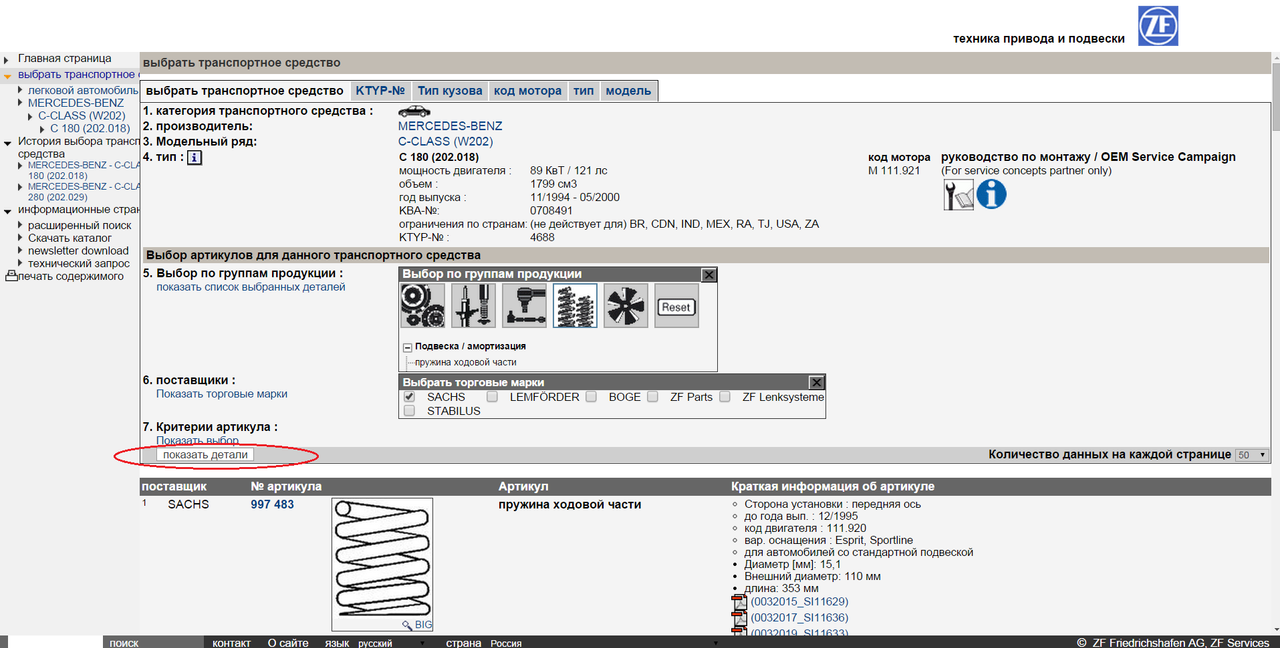Select легковой автомобиль in sidebar tree
1280x648 pixels.
(x=83, y=90)
